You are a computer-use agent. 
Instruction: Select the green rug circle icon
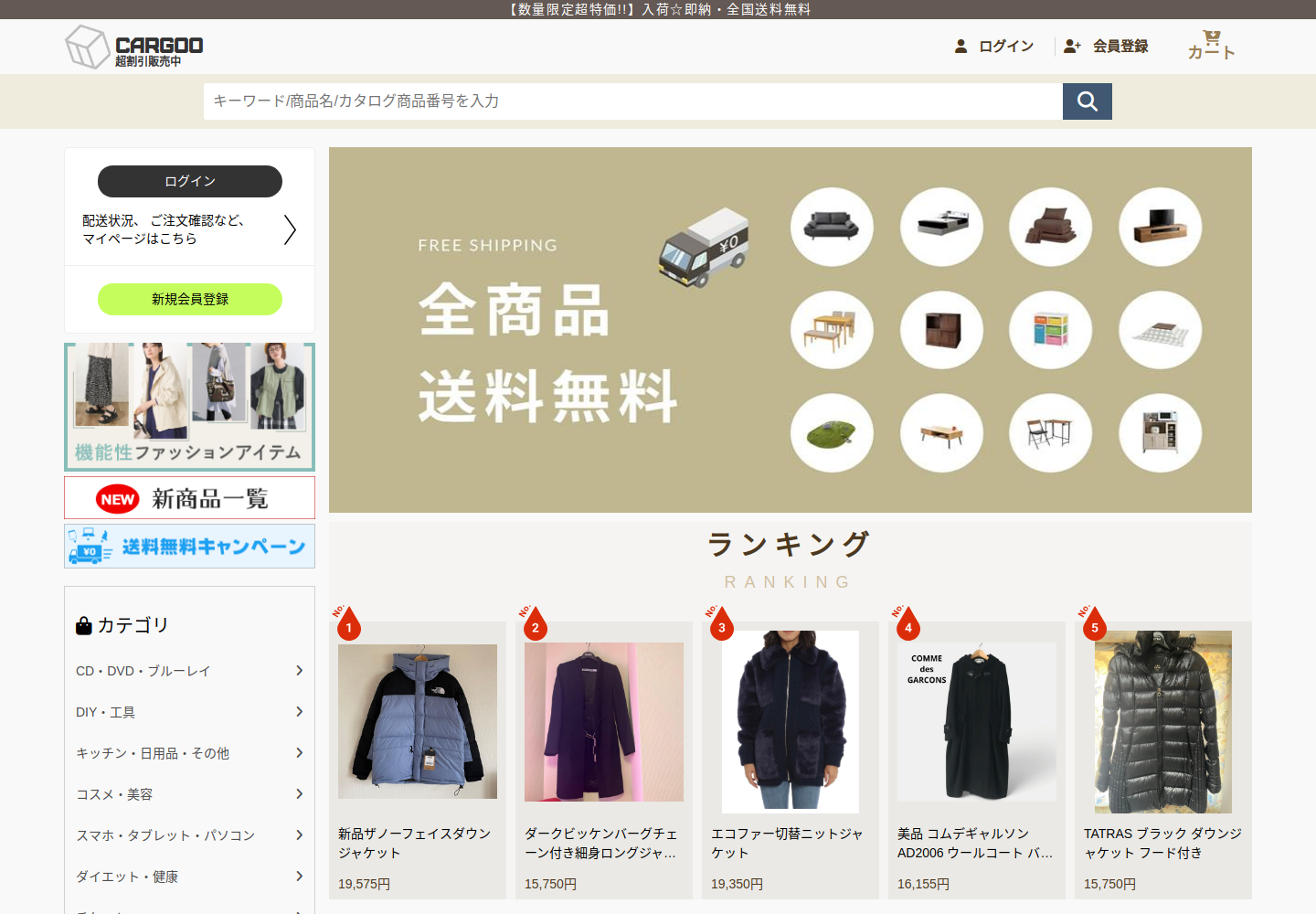point(832,433)
